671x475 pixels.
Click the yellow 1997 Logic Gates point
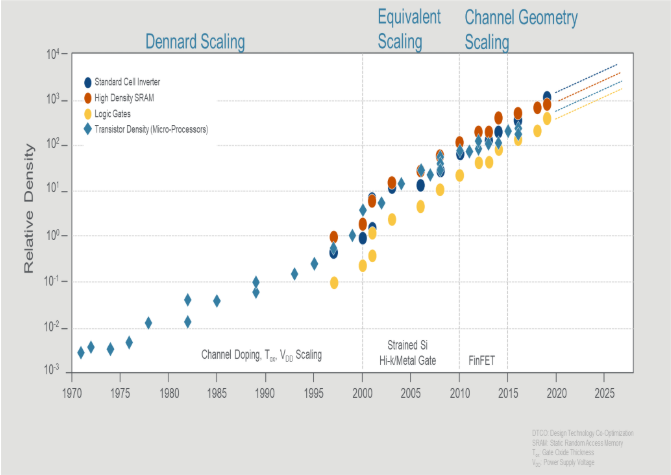click(334, 283)
